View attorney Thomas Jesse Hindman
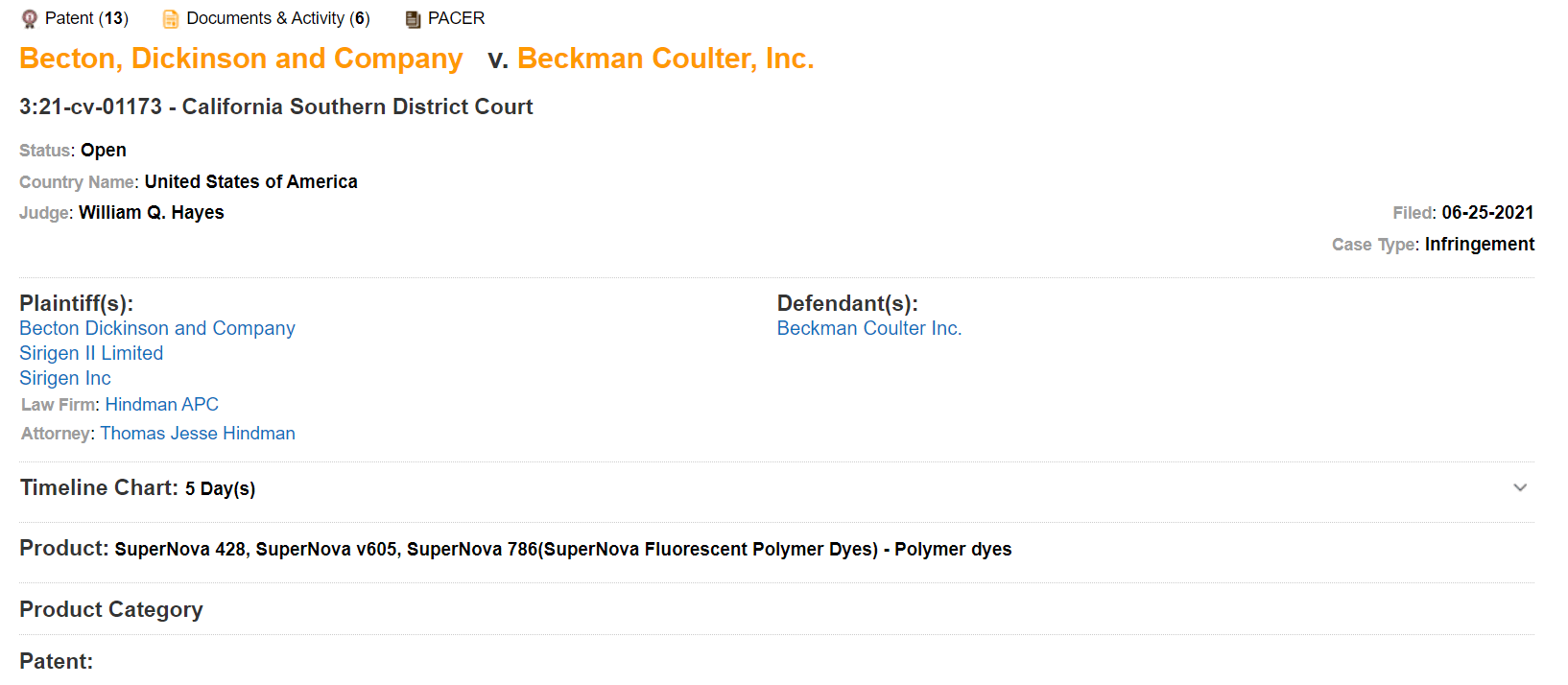 coord(197,433)
